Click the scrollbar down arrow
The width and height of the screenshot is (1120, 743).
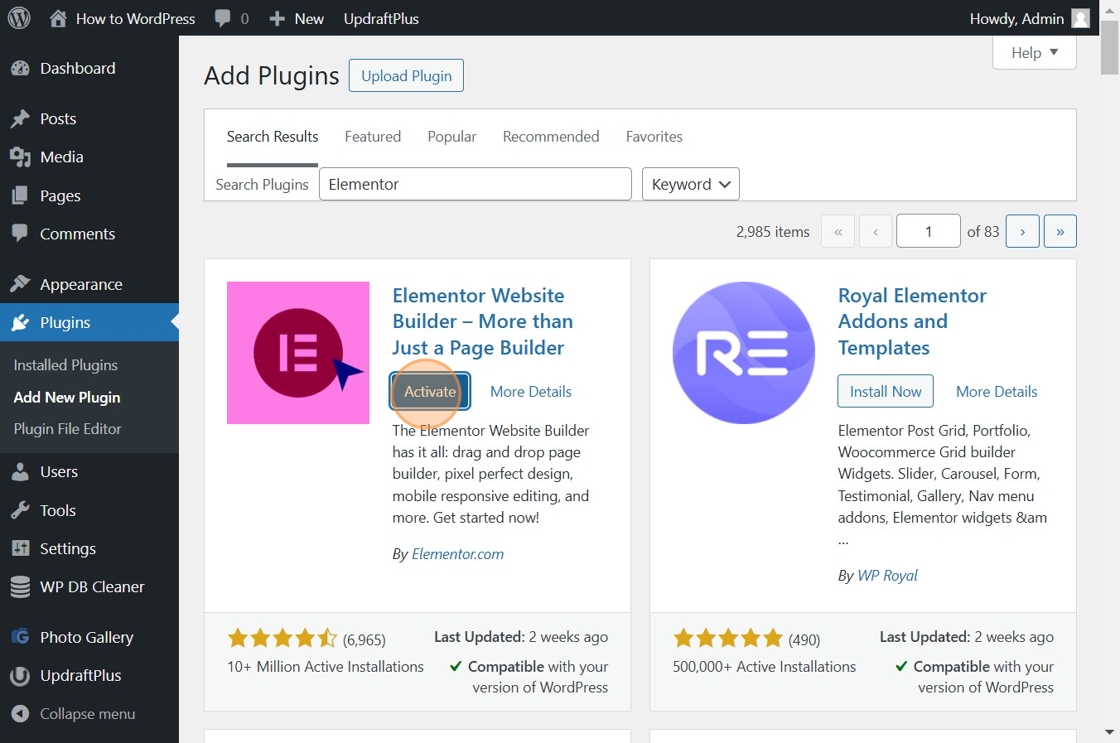tap(1109, 732)
